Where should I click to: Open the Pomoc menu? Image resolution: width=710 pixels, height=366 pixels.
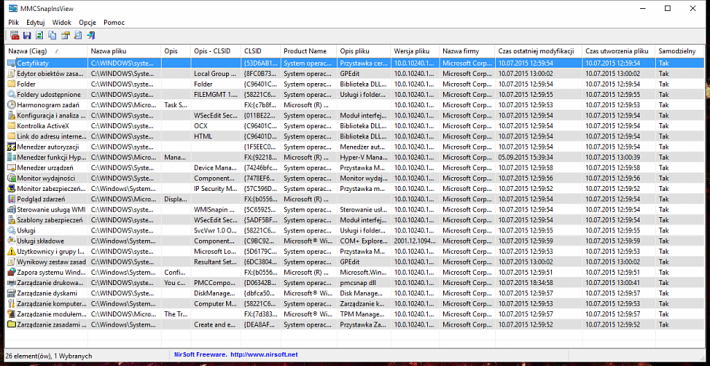click(x=114, y=22)
